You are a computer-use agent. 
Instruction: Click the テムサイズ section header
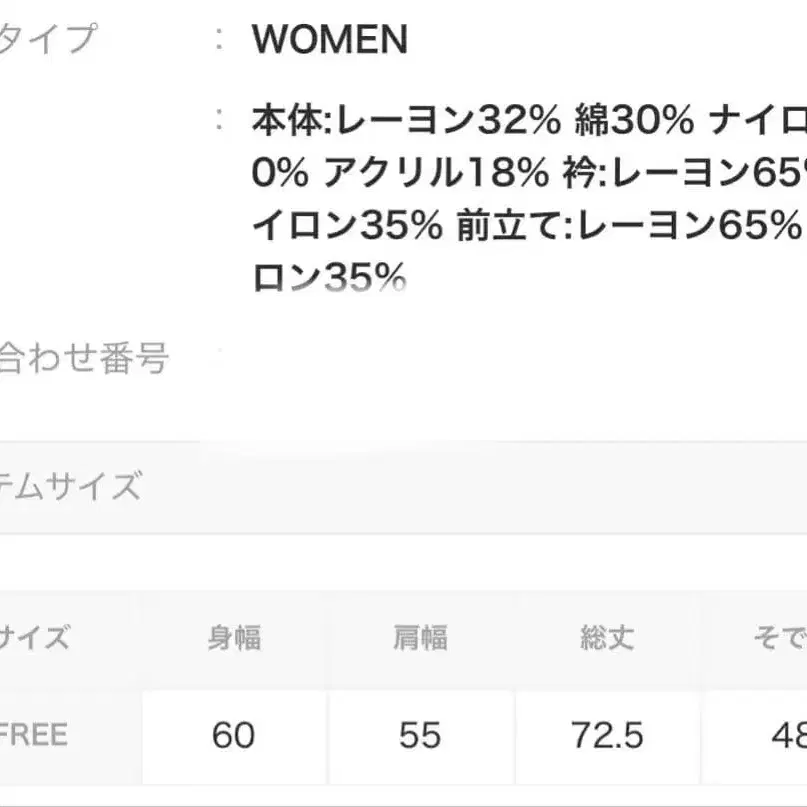(70, 487)
